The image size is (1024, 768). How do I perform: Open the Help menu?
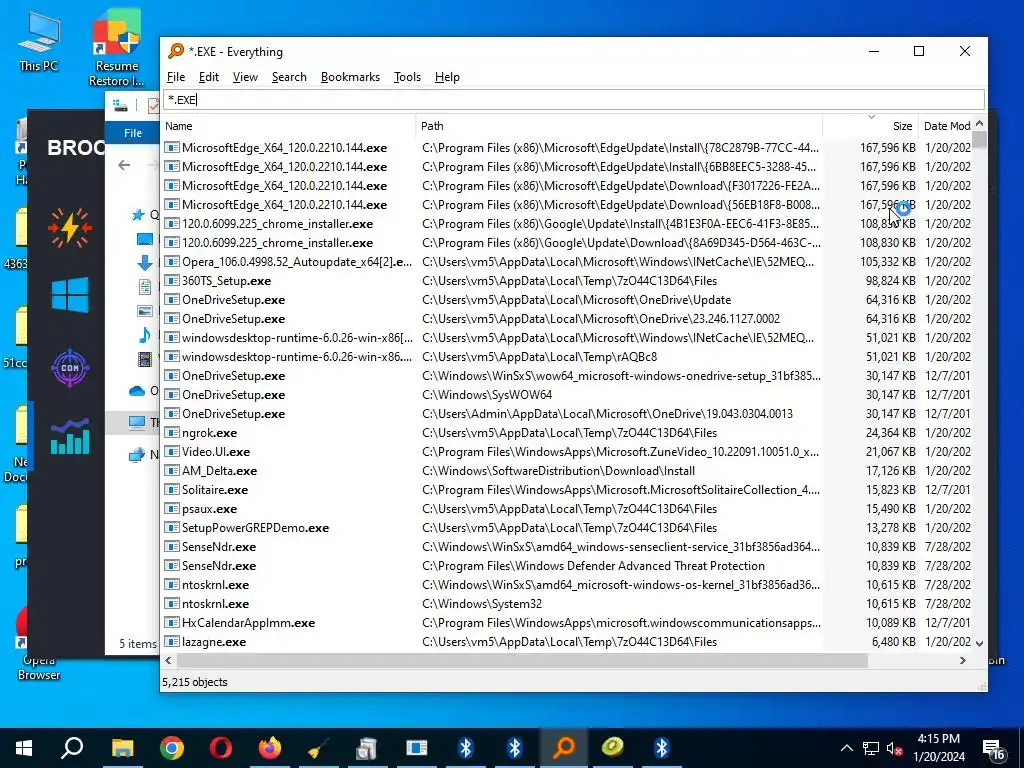[447, 77]
